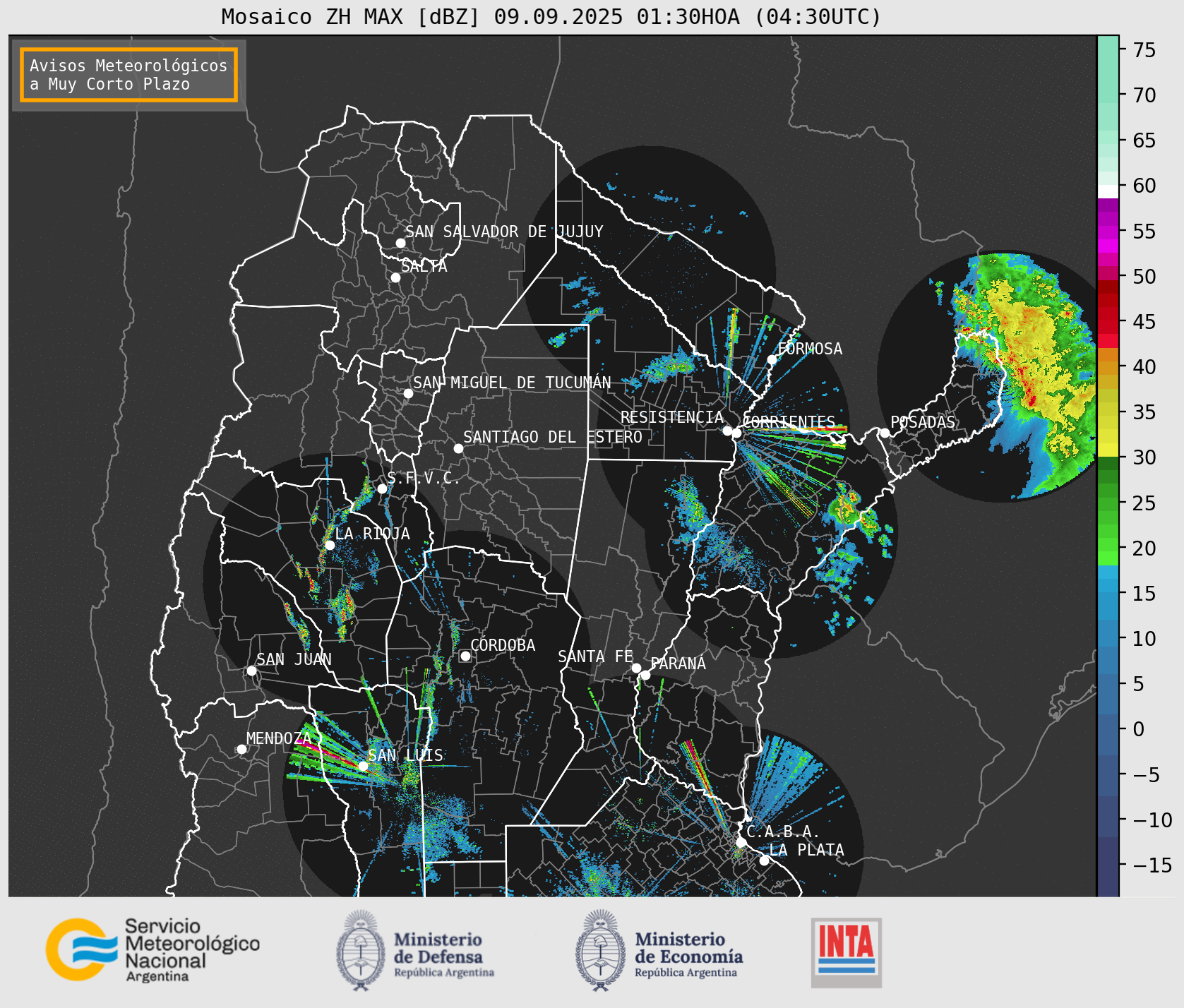The width and height of the screenshot is (1184, 1008).
Task: Select the San Salvador de Jujuy city marker
Action: tap(400, 243)
